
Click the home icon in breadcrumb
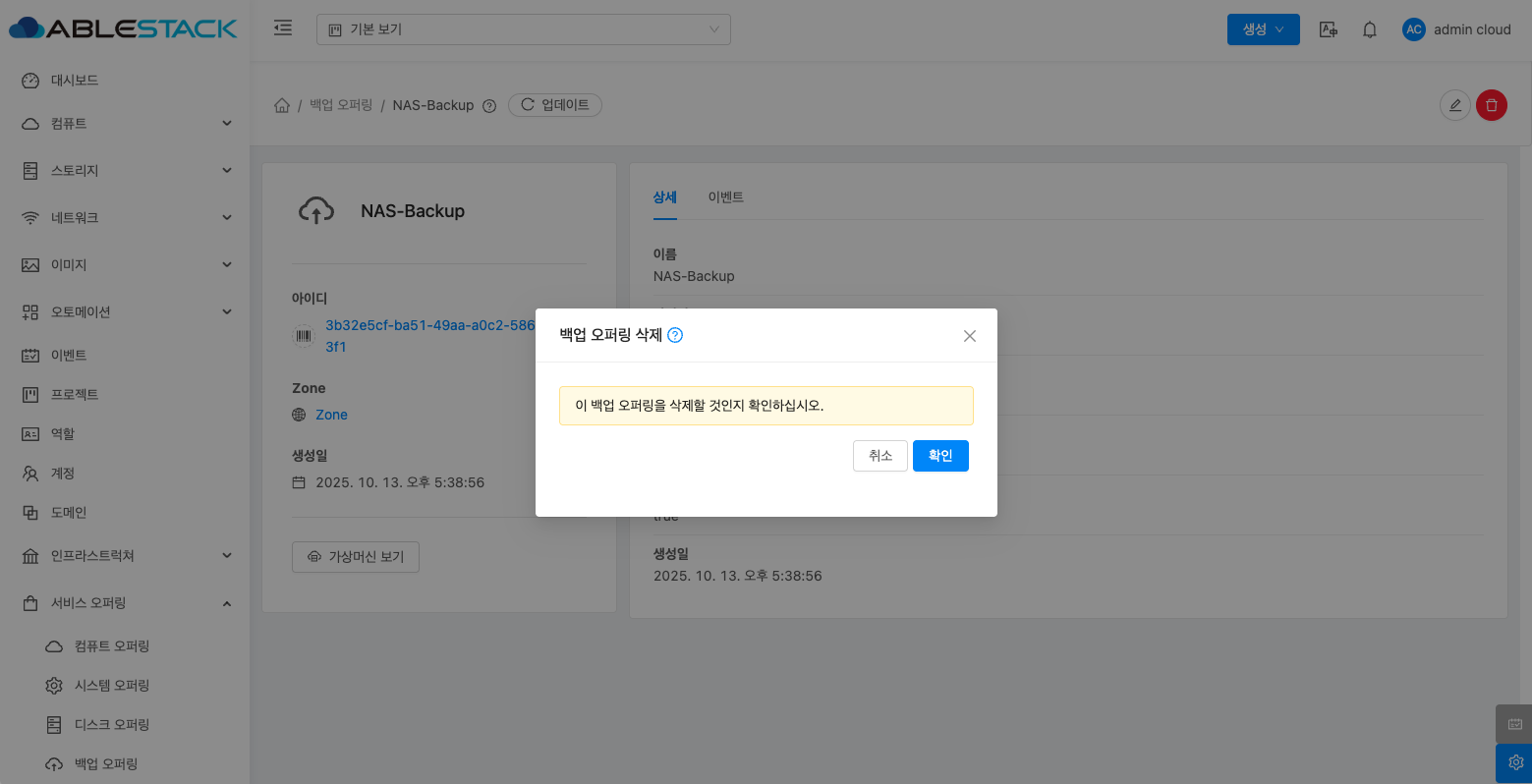282,105
